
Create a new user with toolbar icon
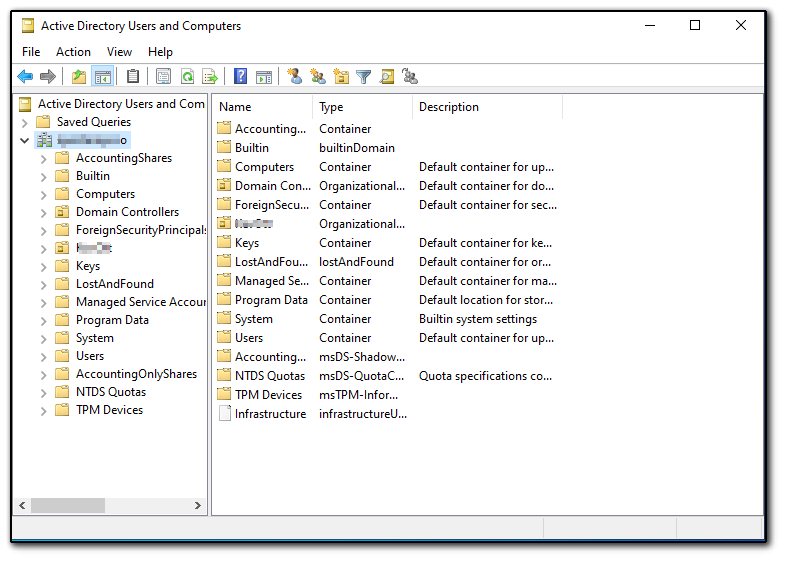294,77
